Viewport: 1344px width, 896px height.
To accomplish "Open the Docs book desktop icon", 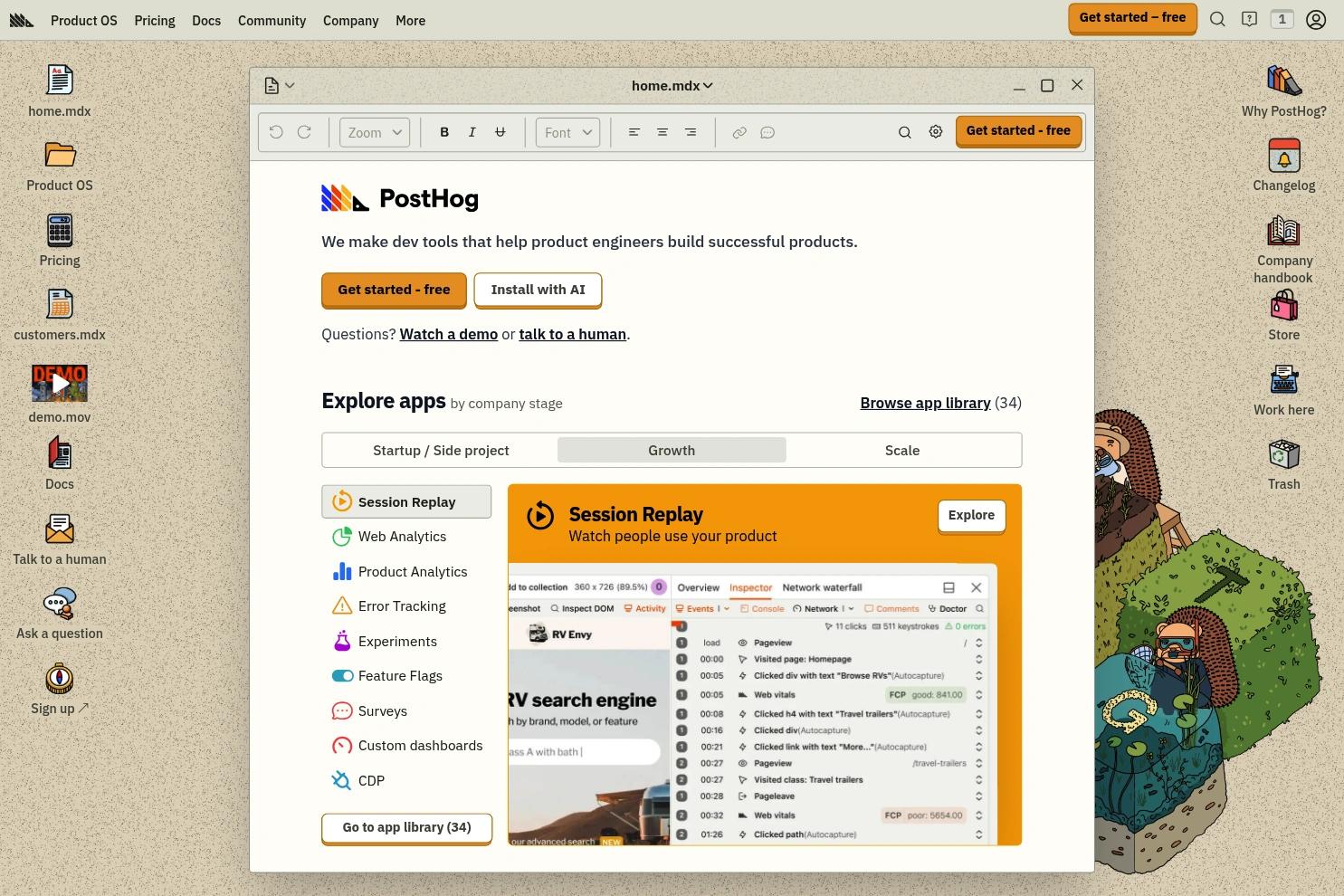I will [x=60, y=464].
